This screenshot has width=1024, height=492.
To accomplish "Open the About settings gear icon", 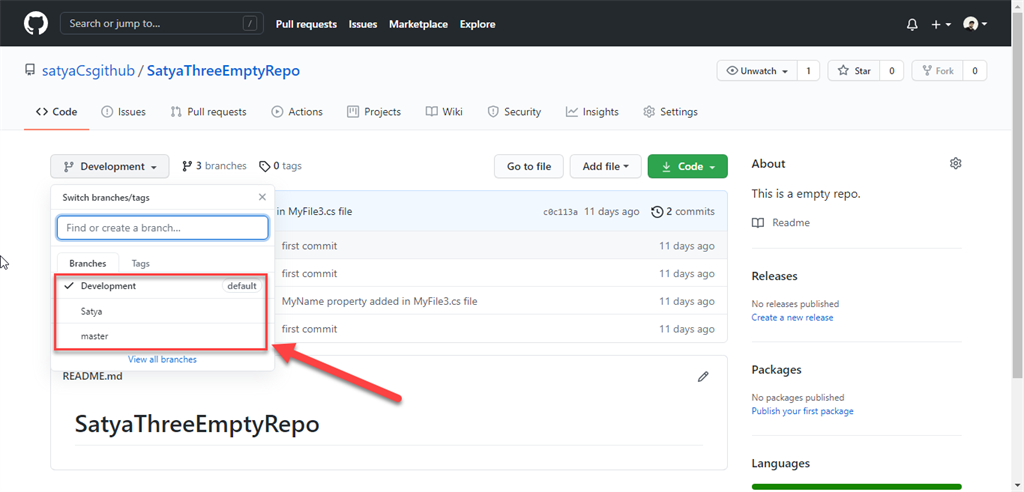I will tap(955, 163).
